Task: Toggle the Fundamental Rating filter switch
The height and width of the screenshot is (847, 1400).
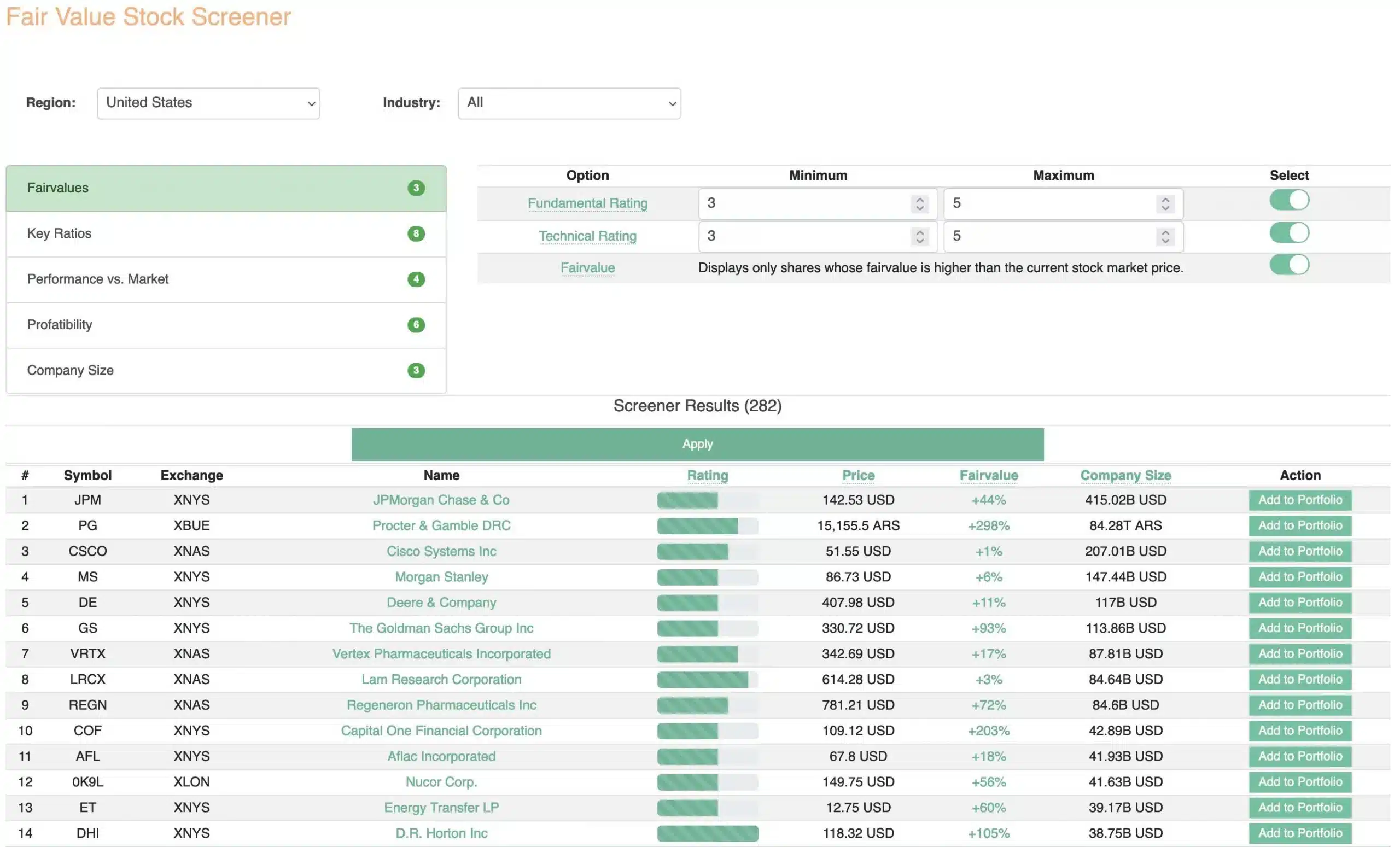Action: click(x=1288, y=200)
